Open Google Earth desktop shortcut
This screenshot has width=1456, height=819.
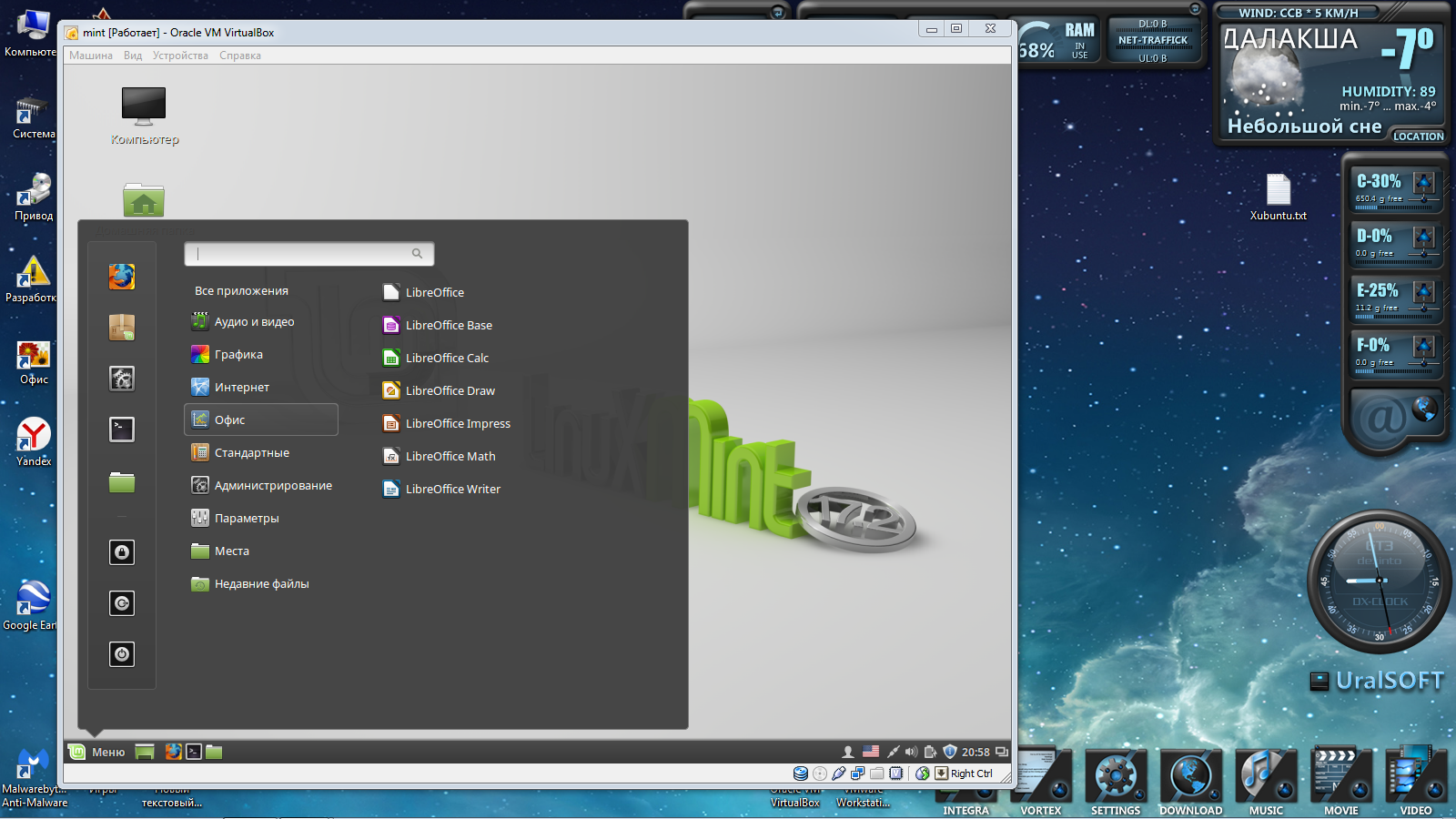tap(32, 605)
